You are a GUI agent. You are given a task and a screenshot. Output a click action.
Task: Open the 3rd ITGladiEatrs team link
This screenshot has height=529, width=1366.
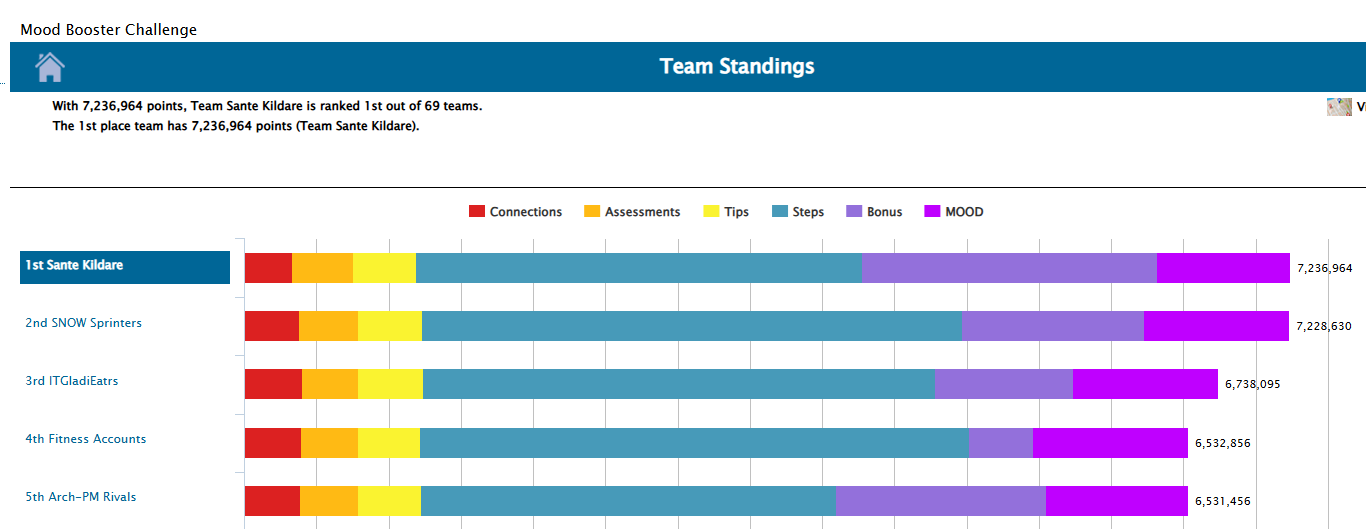(72, 381)
